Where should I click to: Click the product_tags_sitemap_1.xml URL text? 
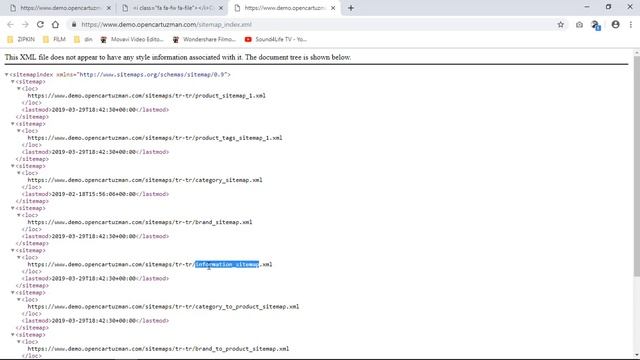(155, 138)
